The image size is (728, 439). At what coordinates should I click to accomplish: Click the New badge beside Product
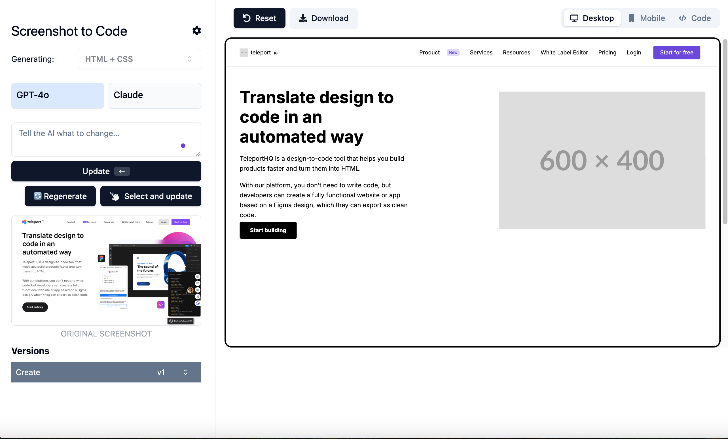click(x=453, y=52)
